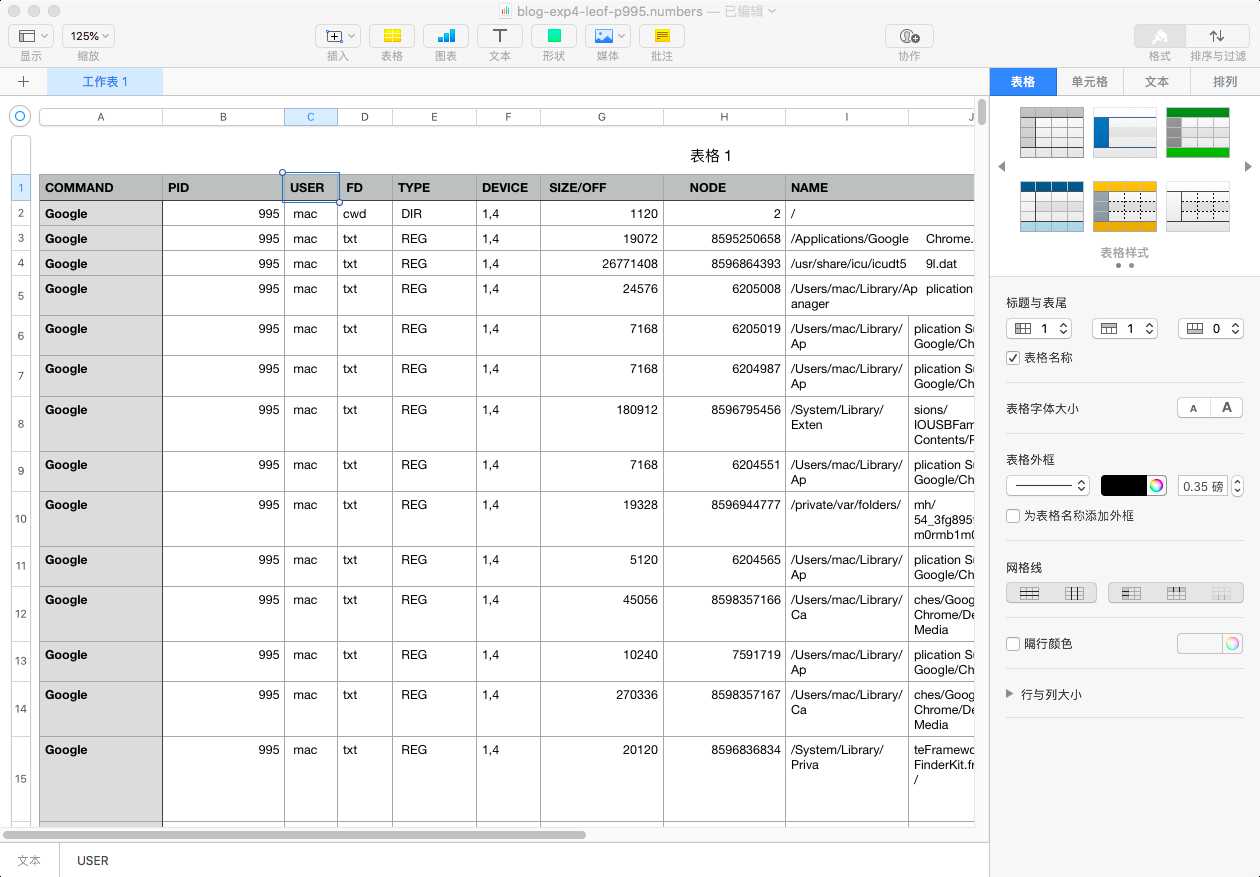Open the document title dropdown arrow
The image size is (1260, 877).
coord(772,11)
